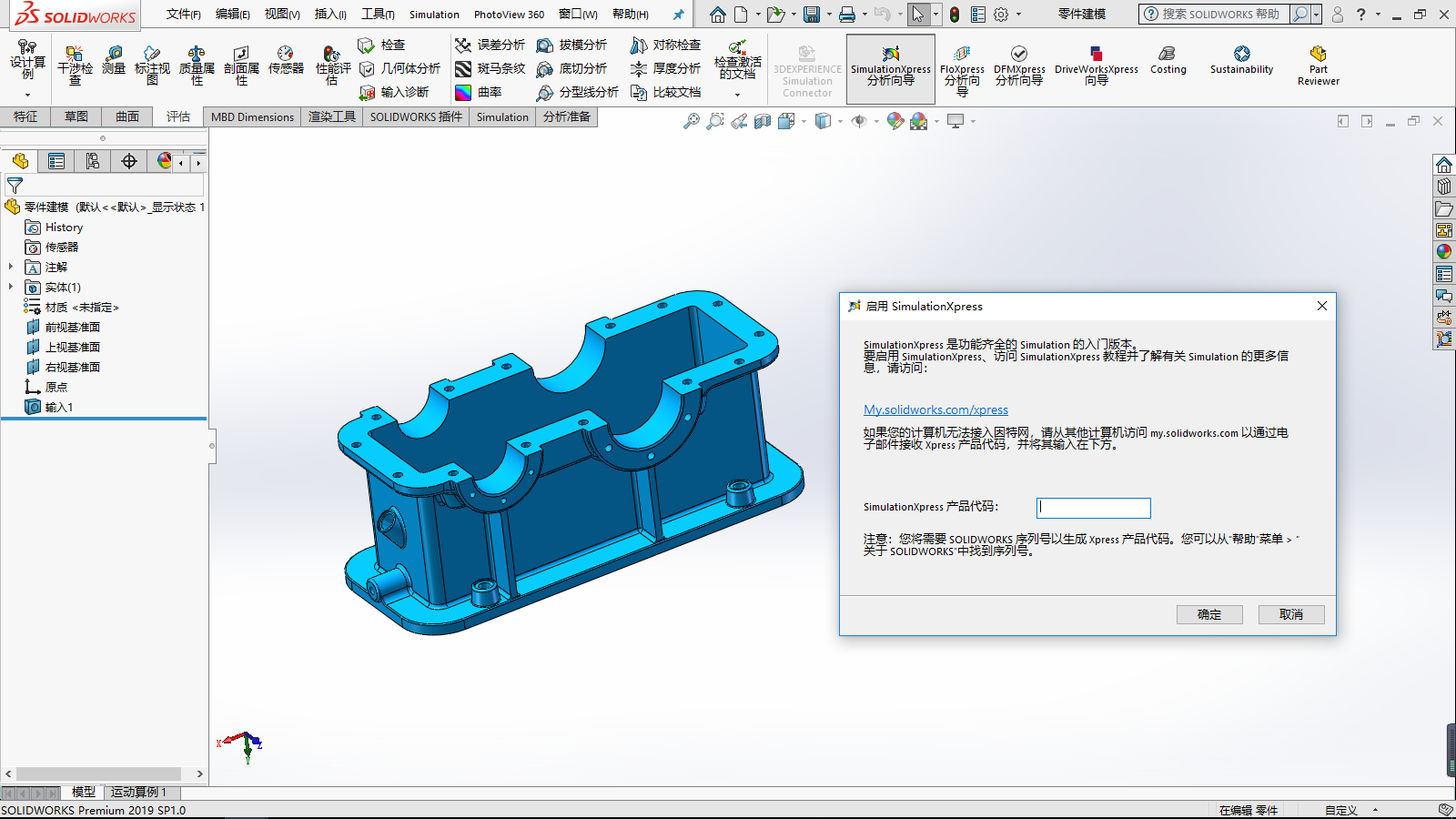Switch to the 模型 bottom tab
Viewport: 1456px width, 819px height.
tap(84, 792)
